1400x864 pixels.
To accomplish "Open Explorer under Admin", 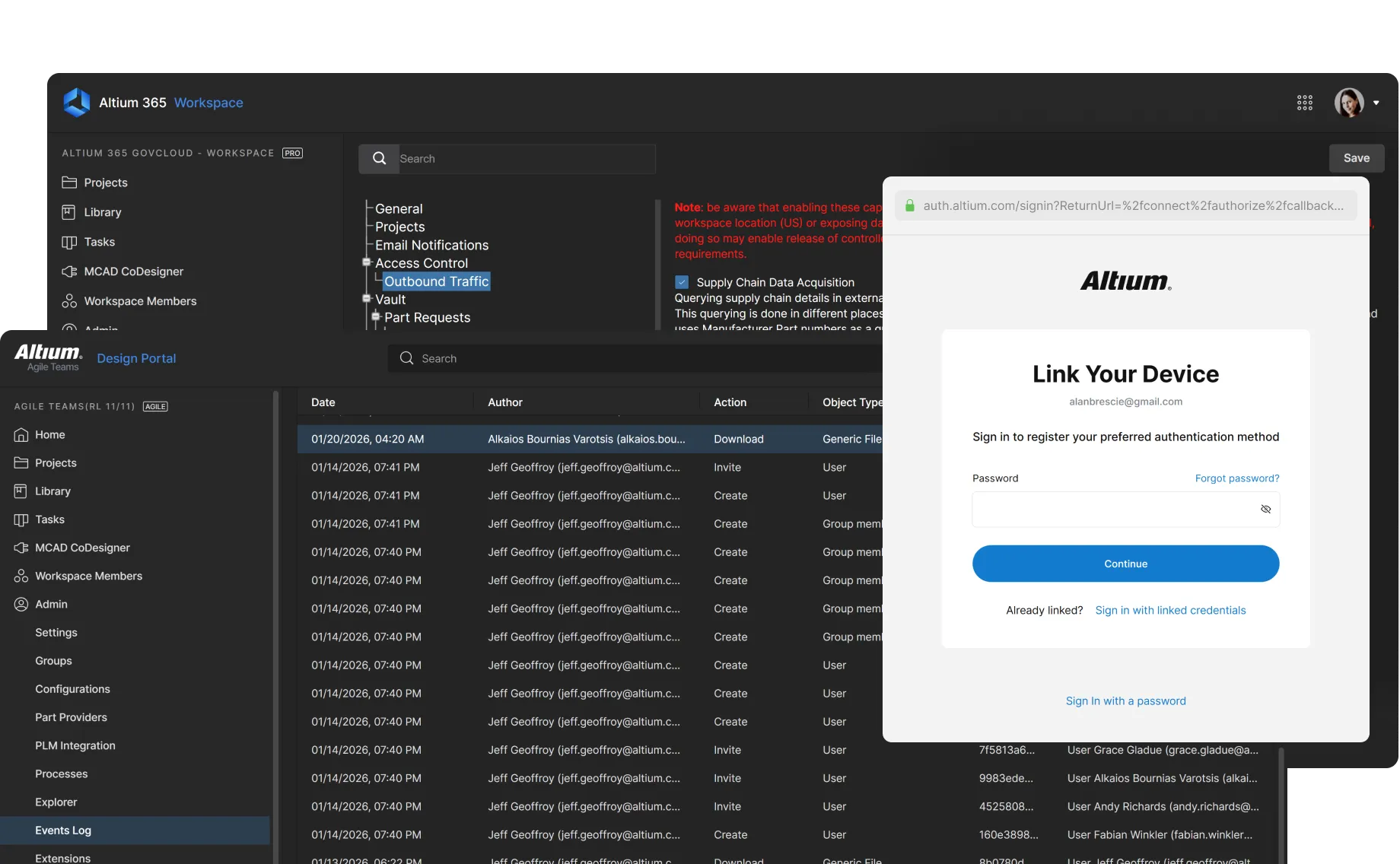I will click(56, 802).
